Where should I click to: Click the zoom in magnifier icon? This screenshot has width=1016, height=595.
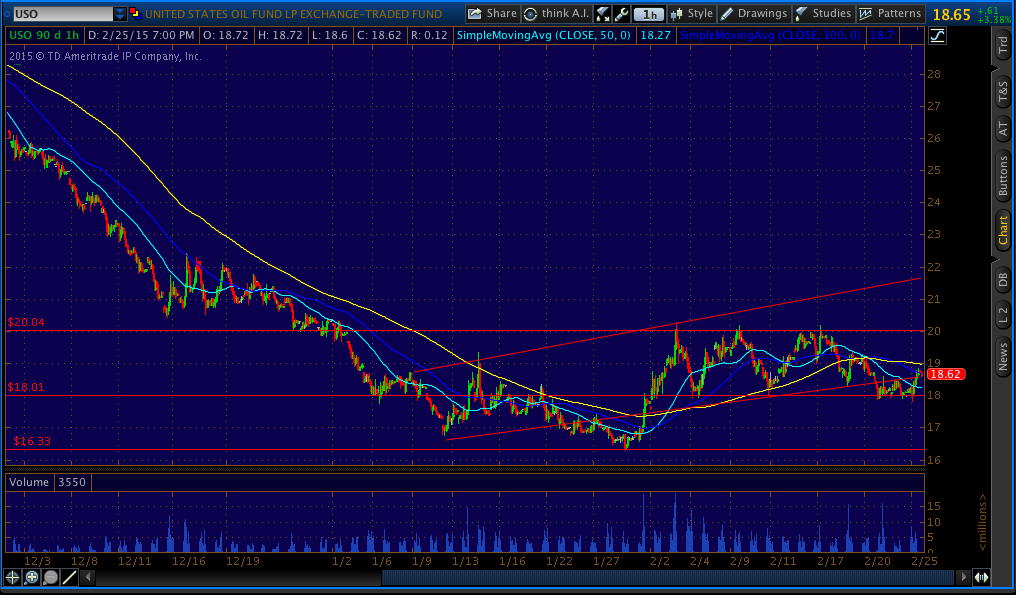pos(31,577)
